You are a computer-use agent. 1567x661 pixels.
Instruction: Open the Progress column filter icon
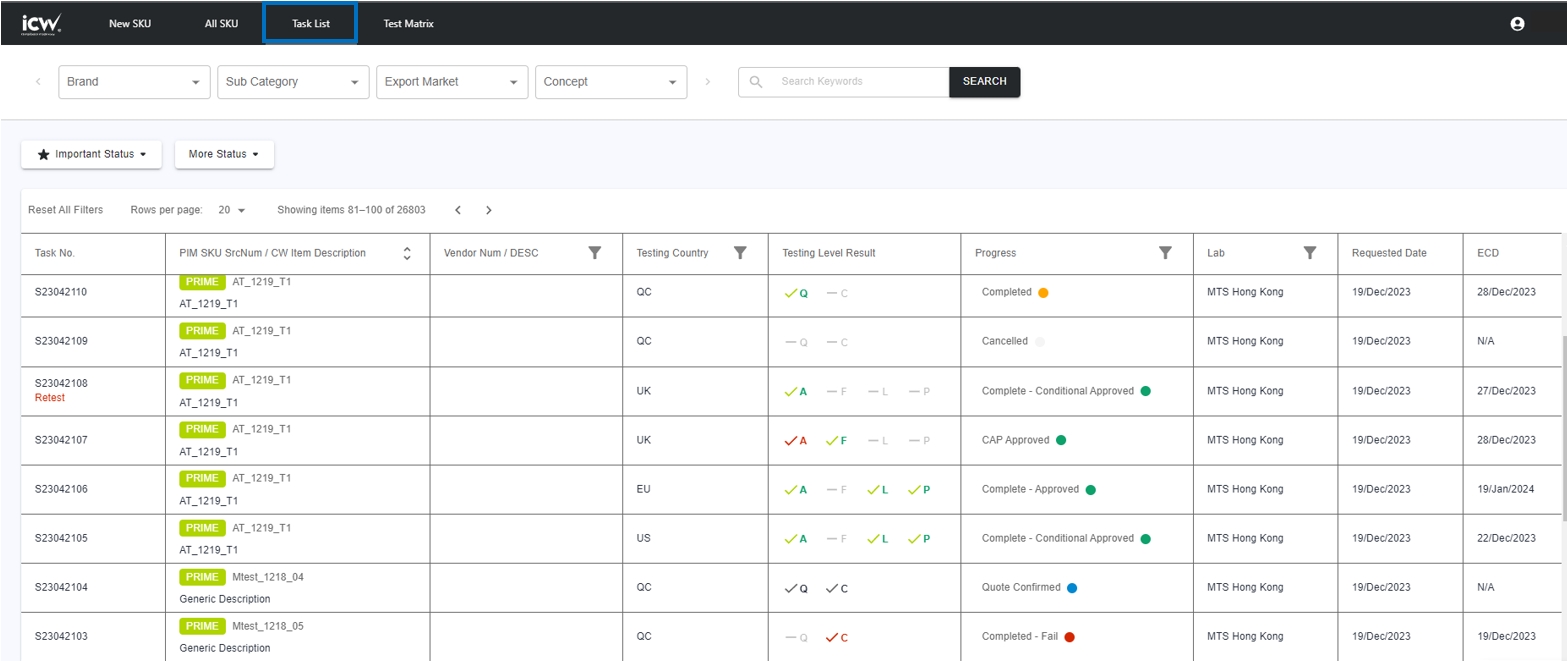tap(1164, 253)
